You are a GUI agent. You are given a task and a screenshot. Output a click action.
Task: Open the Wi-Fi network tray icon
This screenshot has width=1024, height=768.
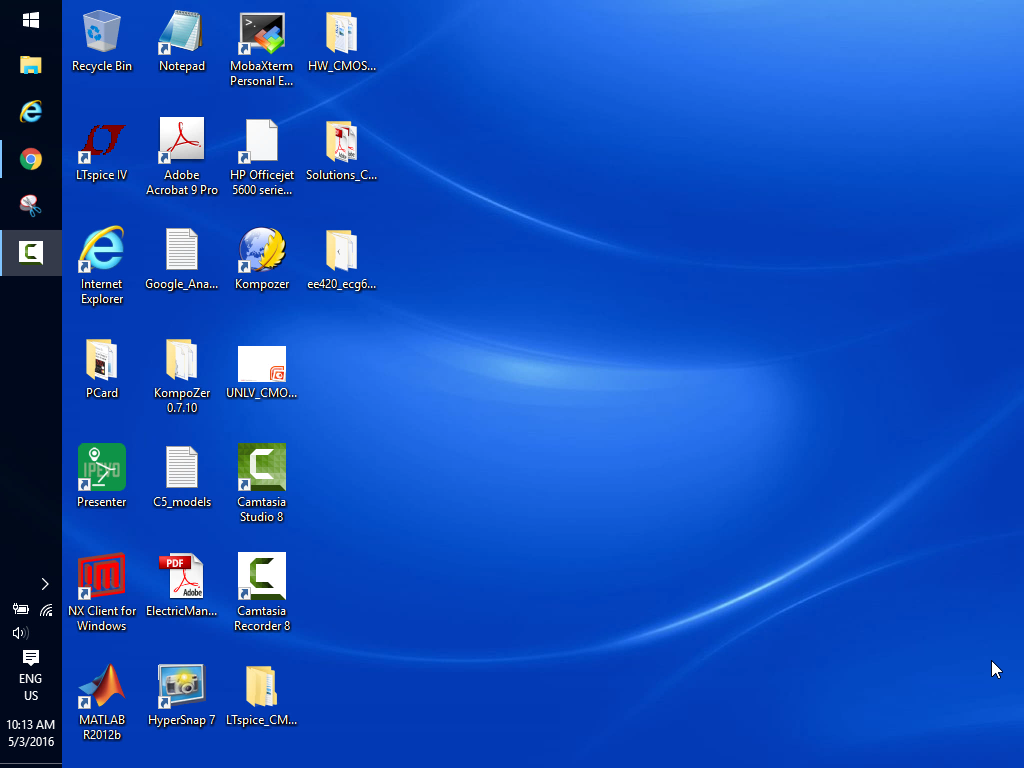(46, 609)
